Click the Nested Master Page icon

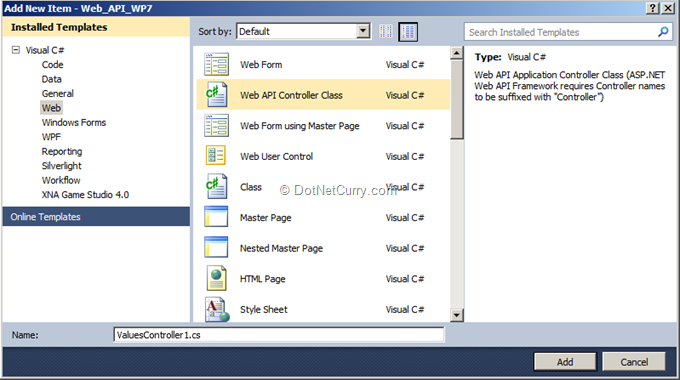coord(216,247)
